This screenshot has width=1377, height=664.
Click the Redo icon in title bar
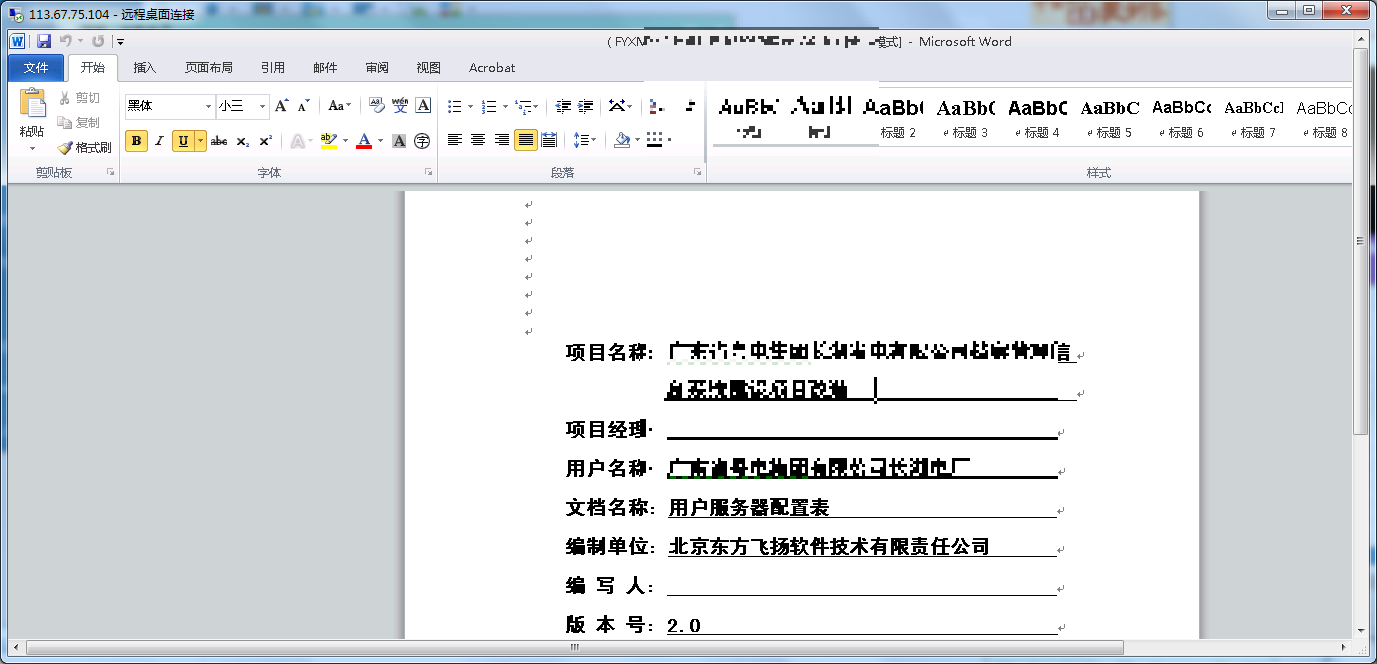(x=98, y=41)
